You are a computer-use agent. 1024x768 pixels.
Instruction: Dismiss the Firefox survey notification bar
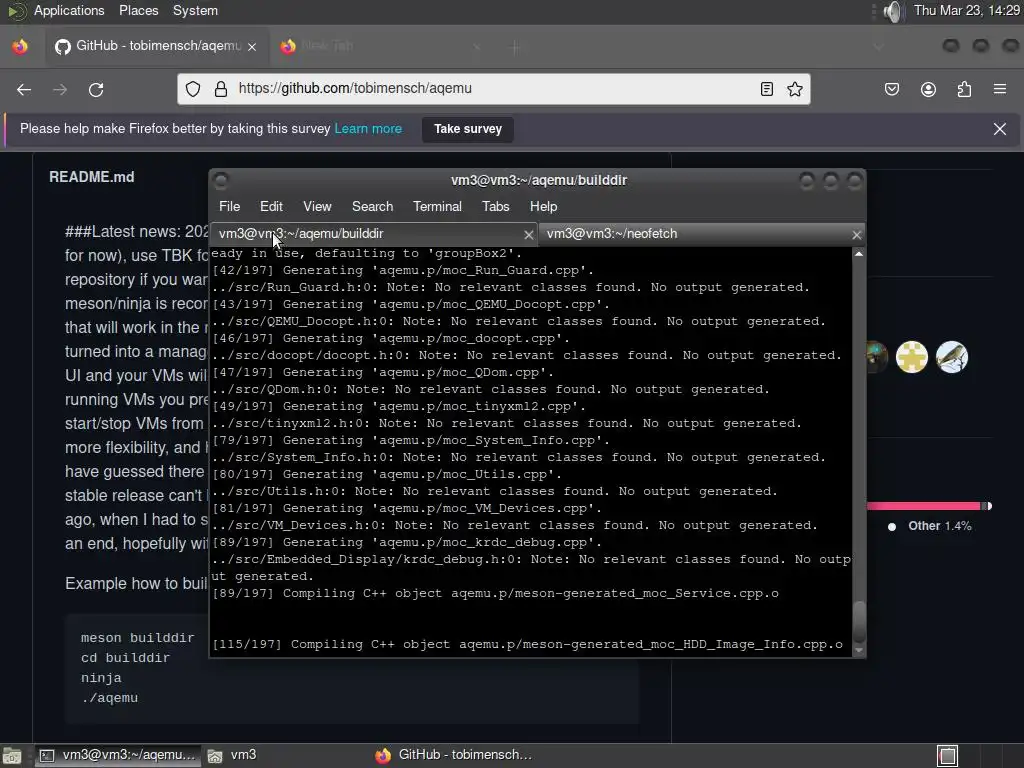point(1000,129)
